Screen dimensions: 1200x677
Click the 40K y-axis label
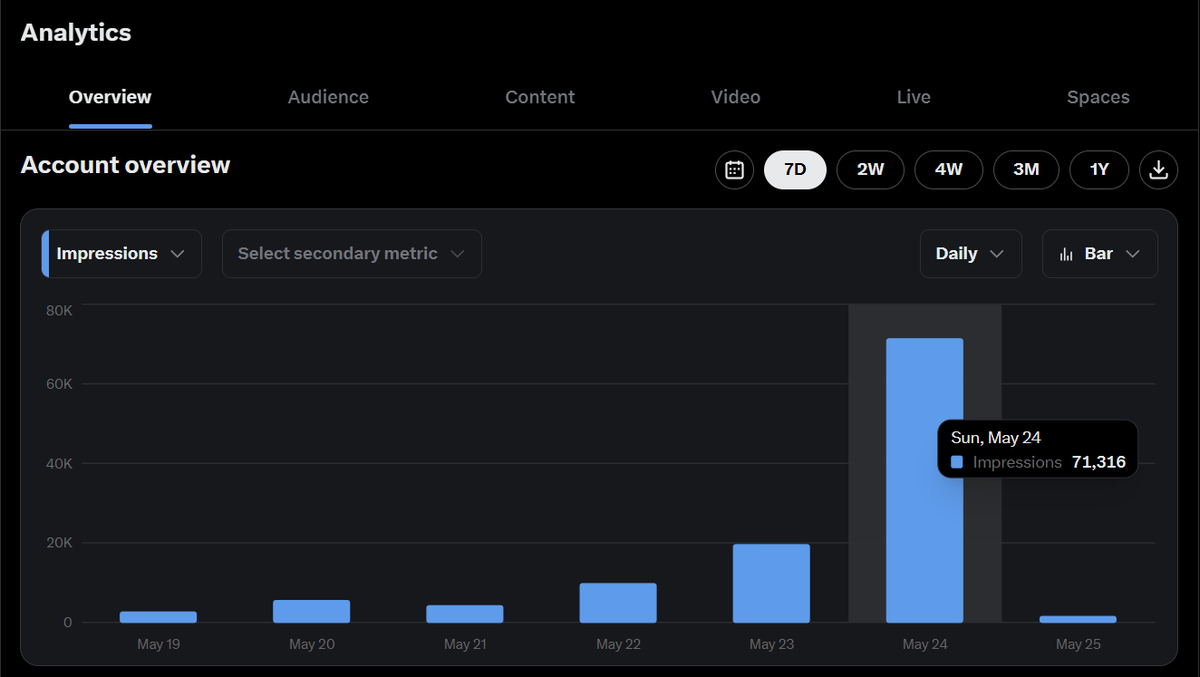coord(59,464)
